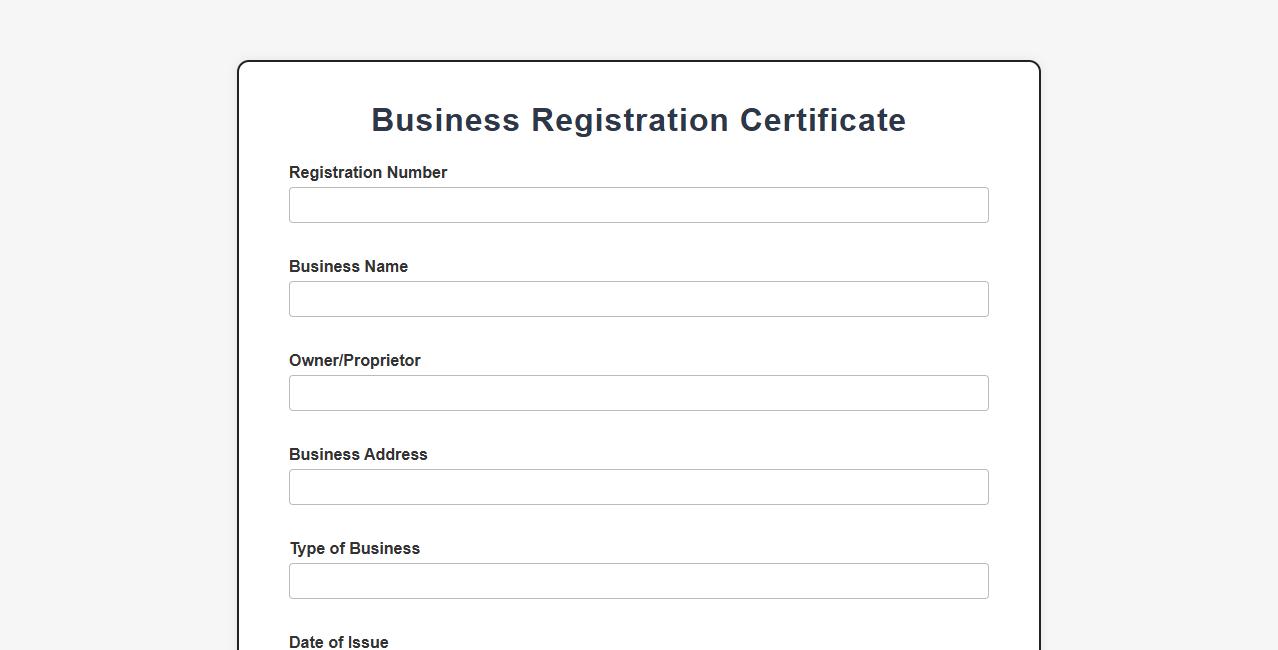Click the Business Address label

(x=357, y=454)
